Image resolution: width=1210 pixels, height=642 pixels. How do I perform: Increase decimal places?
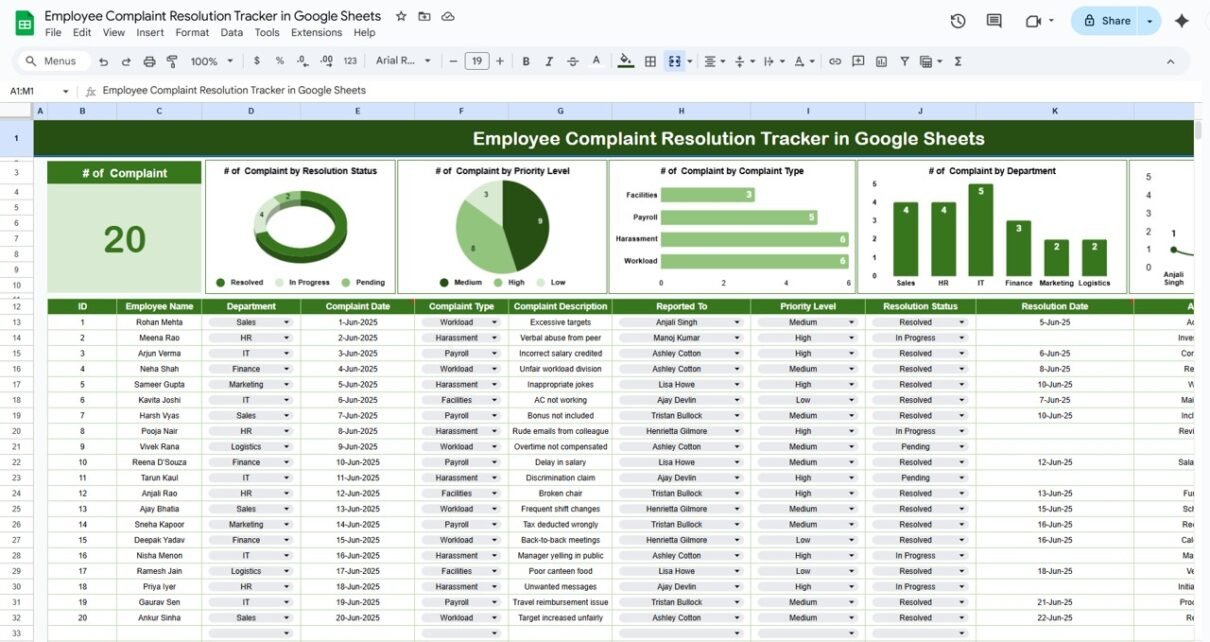coord(325,61)
